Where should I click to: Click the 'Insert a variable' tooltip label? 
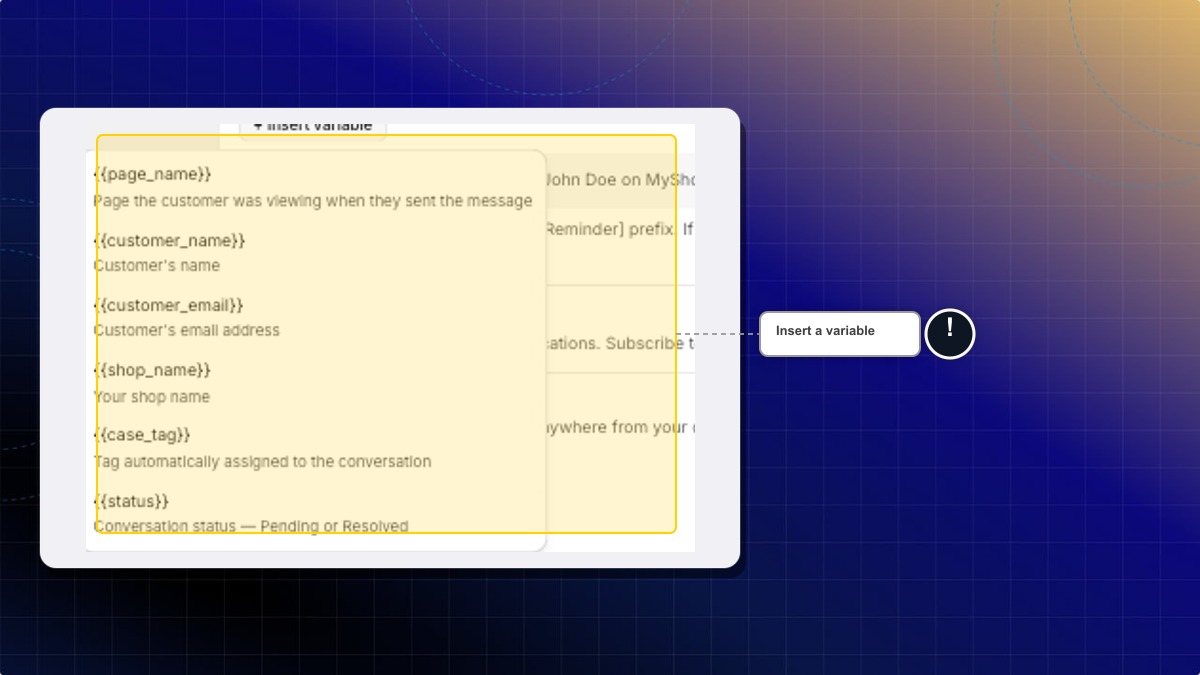[x=839, y=334]
